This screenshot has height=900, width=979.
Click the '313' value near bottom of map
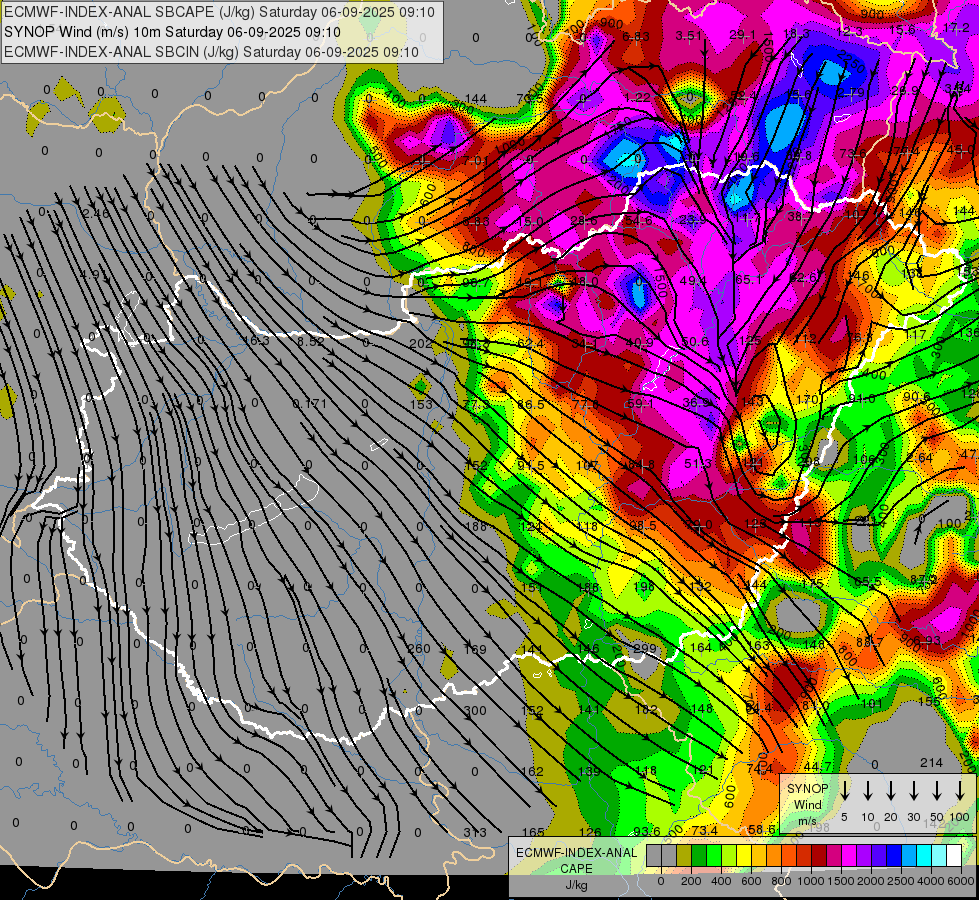(475, 833)
